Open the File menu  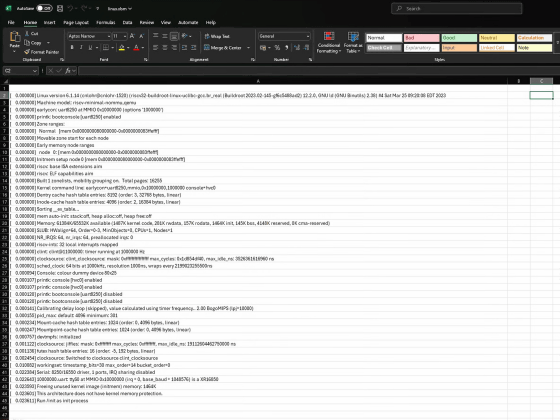(x=11, y=22)
